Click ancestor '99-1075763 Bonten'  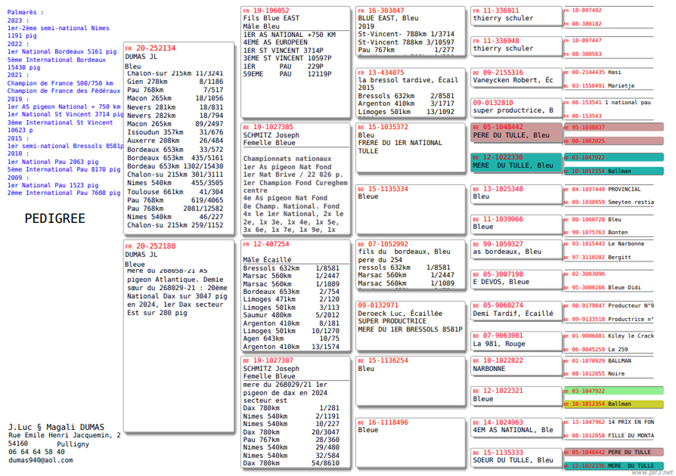pos(596,232)
